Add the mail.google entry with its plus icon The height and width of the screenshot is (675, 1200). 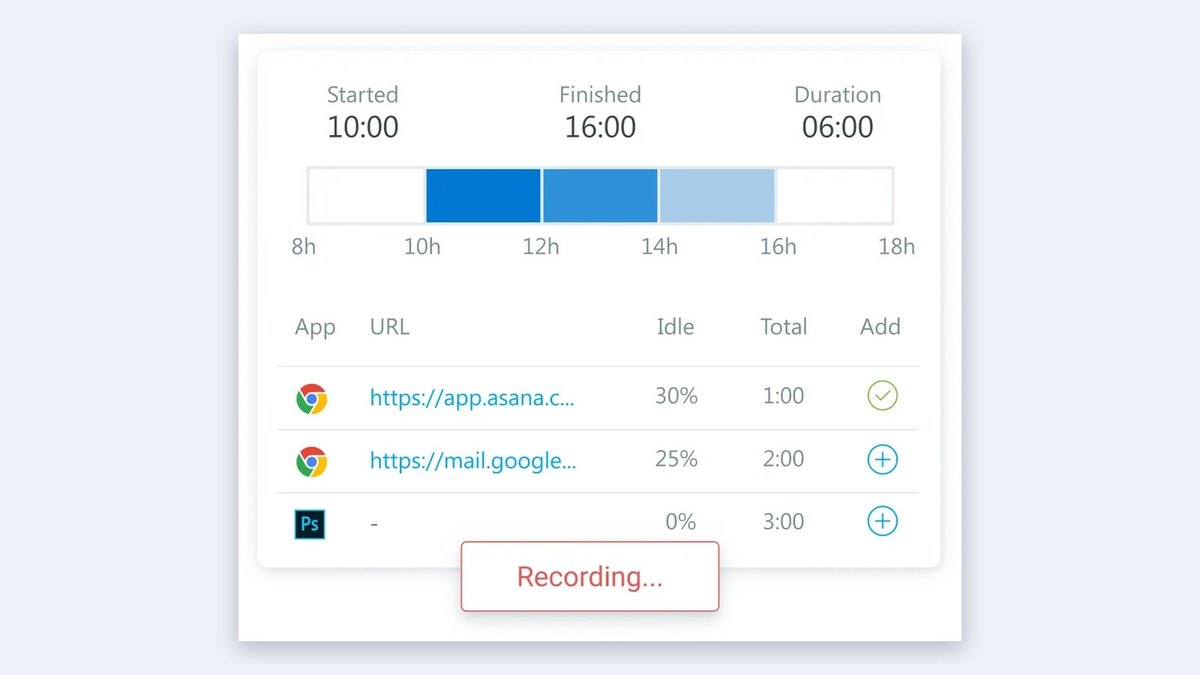pyautogui.click(x=882, y=459)
